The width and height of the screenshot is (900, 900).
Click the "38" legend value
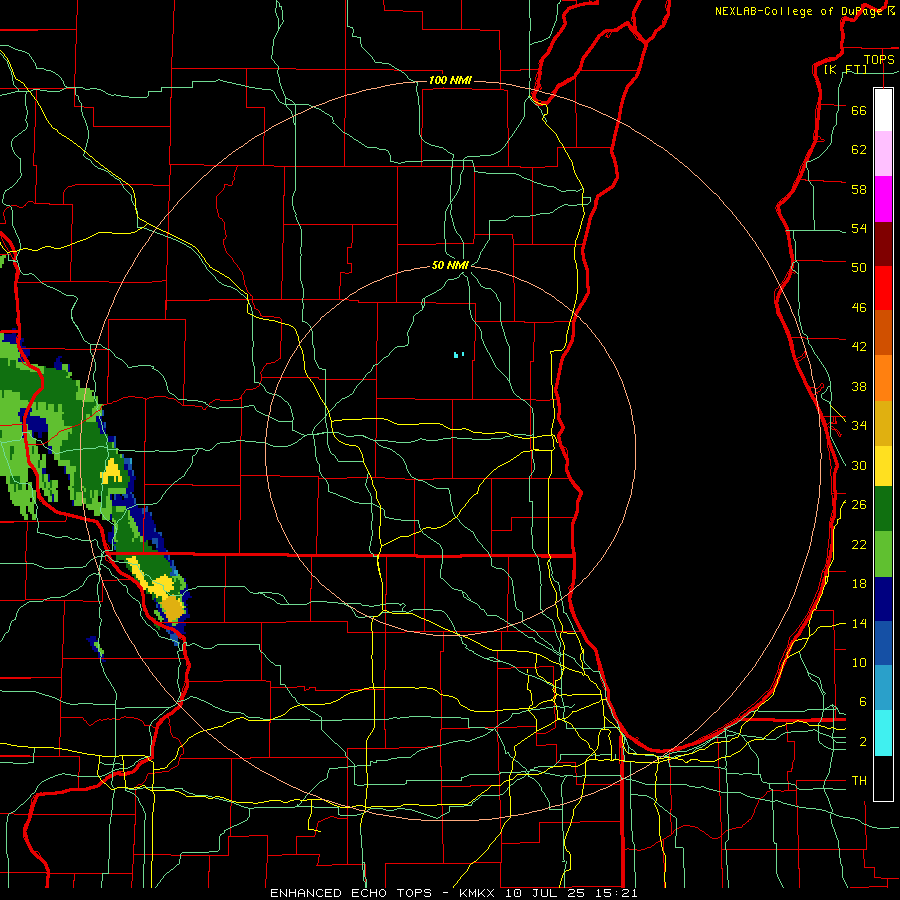click(x=859, y=386)
